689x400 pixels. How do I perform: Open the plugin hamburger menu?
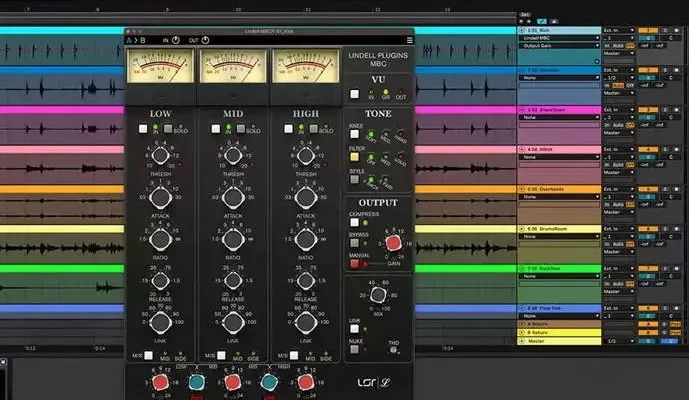409,40
